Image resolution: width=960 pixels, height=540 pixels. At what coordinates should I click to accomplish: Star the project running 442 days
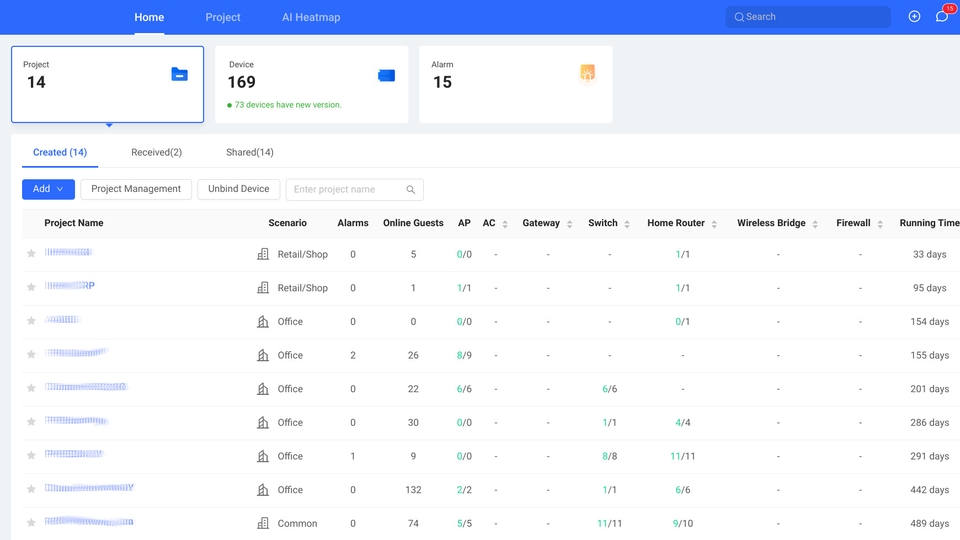tap(31, 489)
